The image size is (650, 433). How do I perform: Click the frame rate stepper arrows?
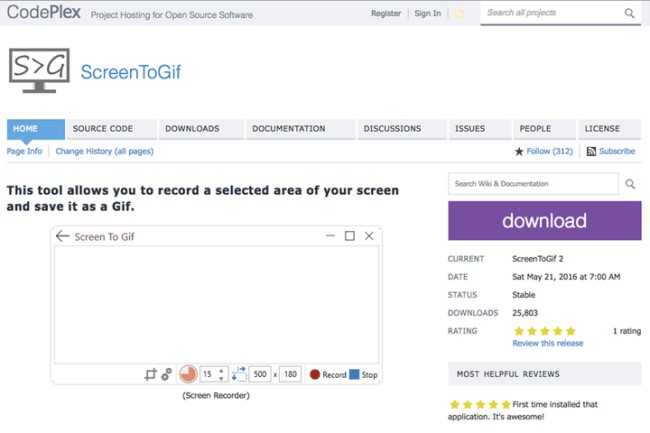pyautogui.click(x=221, y=375)
